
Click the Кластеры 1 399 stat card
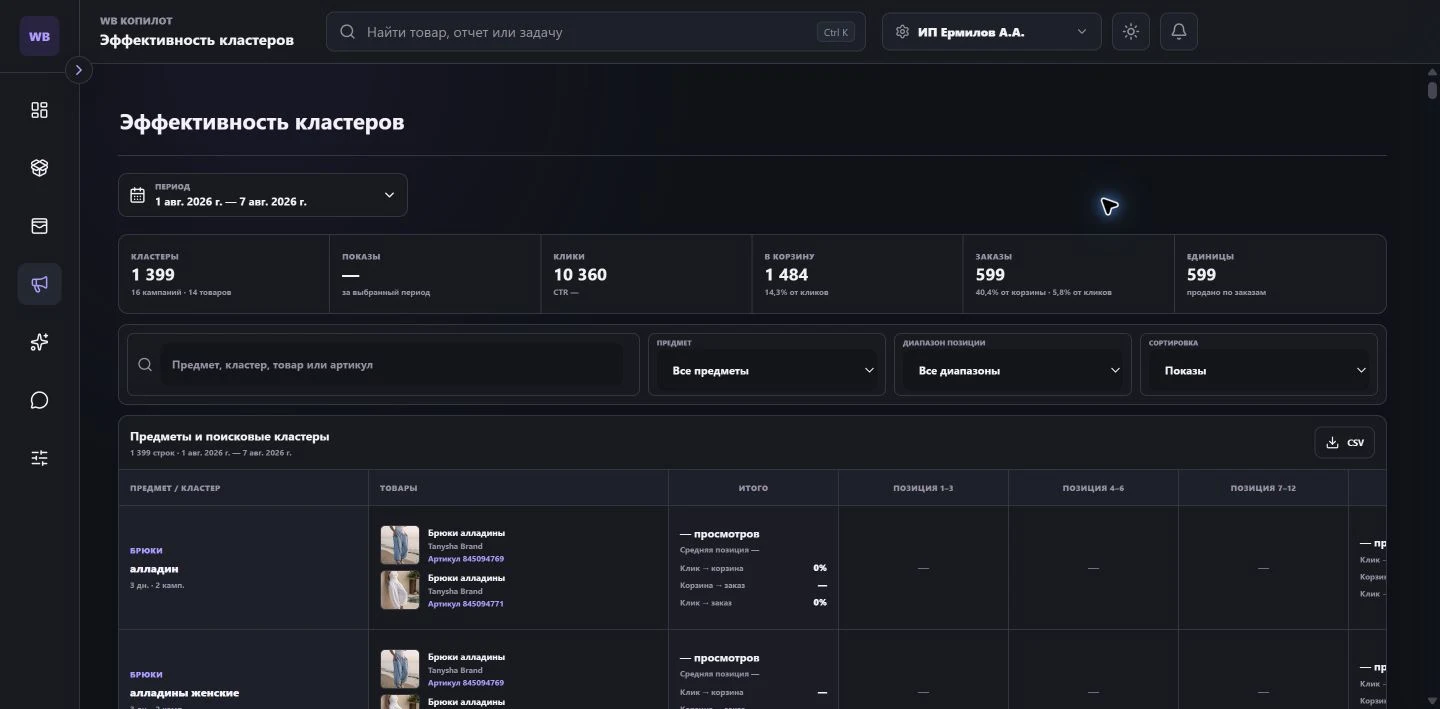(224, 274)
